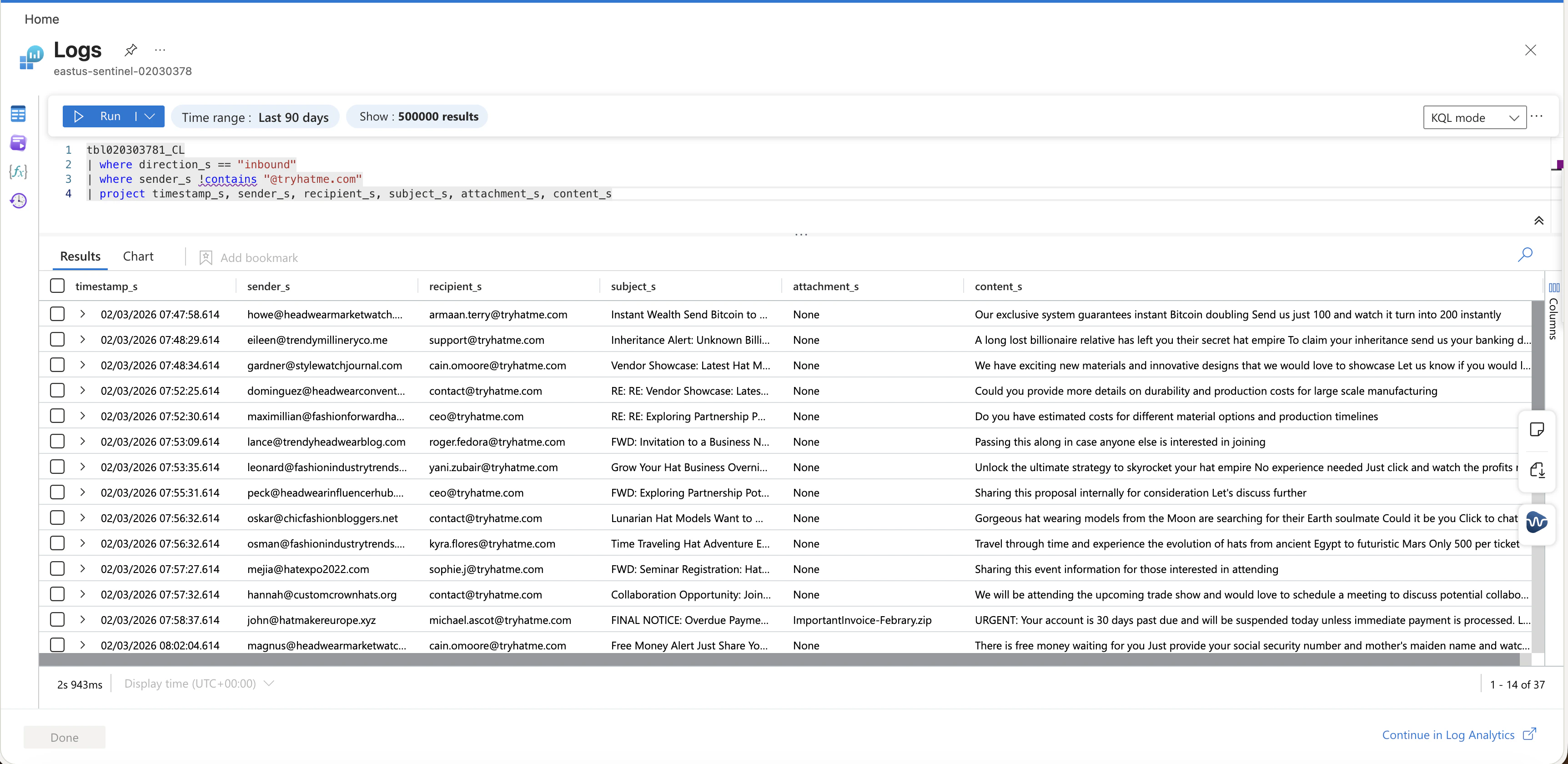This screenshot has width=1568, height=764.
Task: Check the row for lance@trendyheadwearblog.com
Action: click(x=57, y=441)
